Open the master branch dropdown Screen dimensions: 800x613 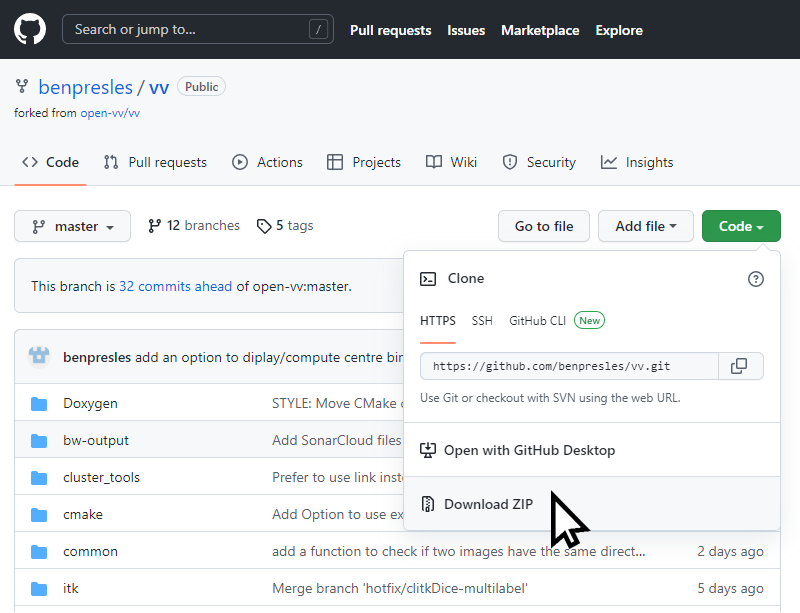(x=72, y=226)
